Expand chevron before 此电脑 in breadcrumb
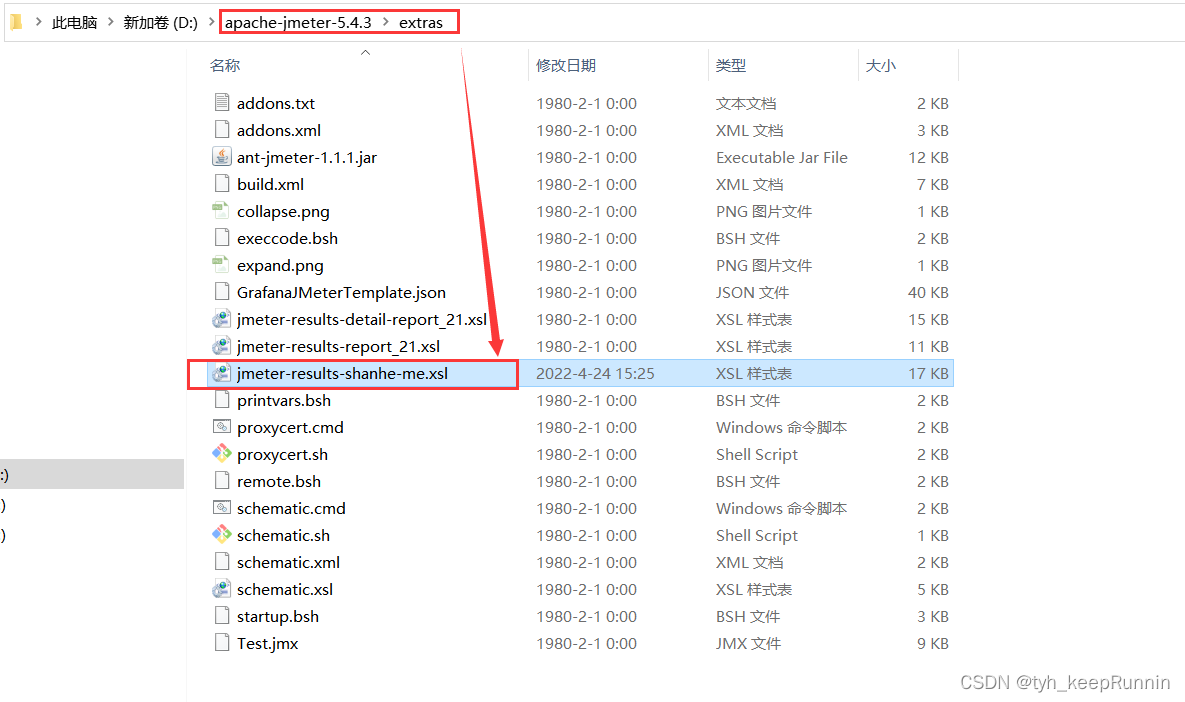The height and width of the screenshot is (702, 1185). (x=39, y=22)
